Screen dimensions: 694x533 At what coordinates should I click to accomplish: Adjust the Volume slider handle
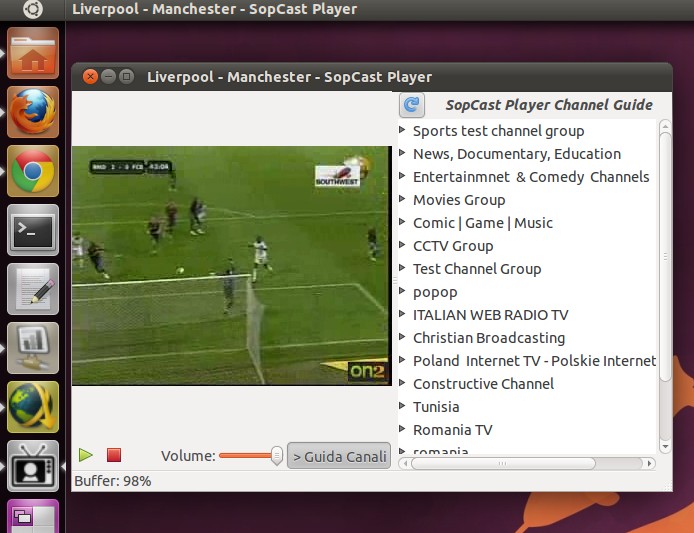tap(277, 456)
